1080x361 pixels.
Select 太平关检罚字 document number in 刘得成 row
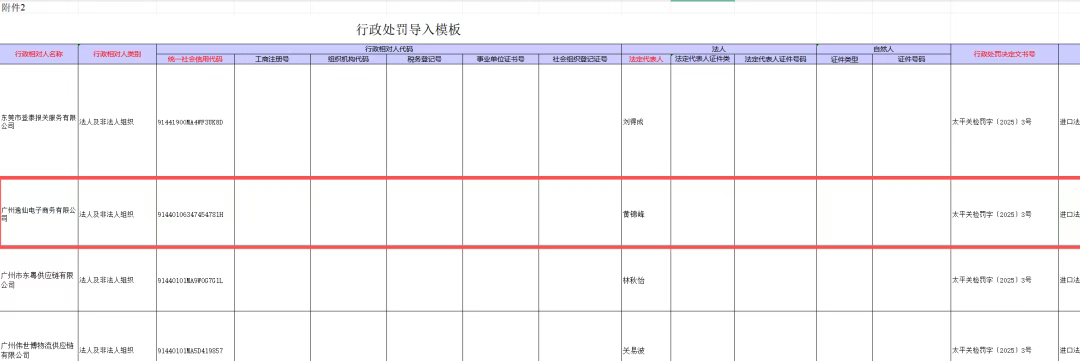click(x=1004, y=122)
